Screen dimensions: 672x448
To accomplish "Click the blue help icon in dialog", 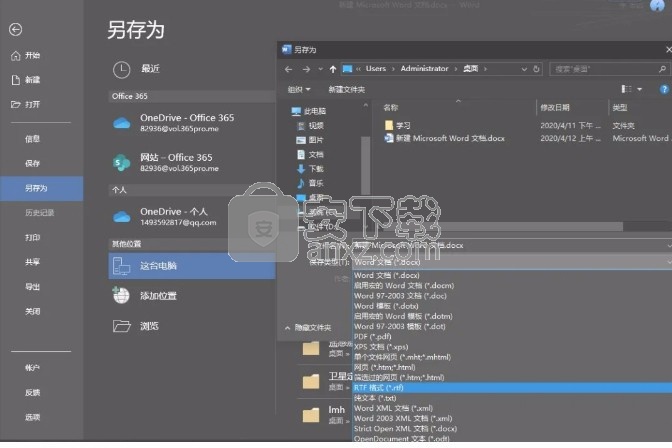I will pyautogui.click(x=664, y=89).
